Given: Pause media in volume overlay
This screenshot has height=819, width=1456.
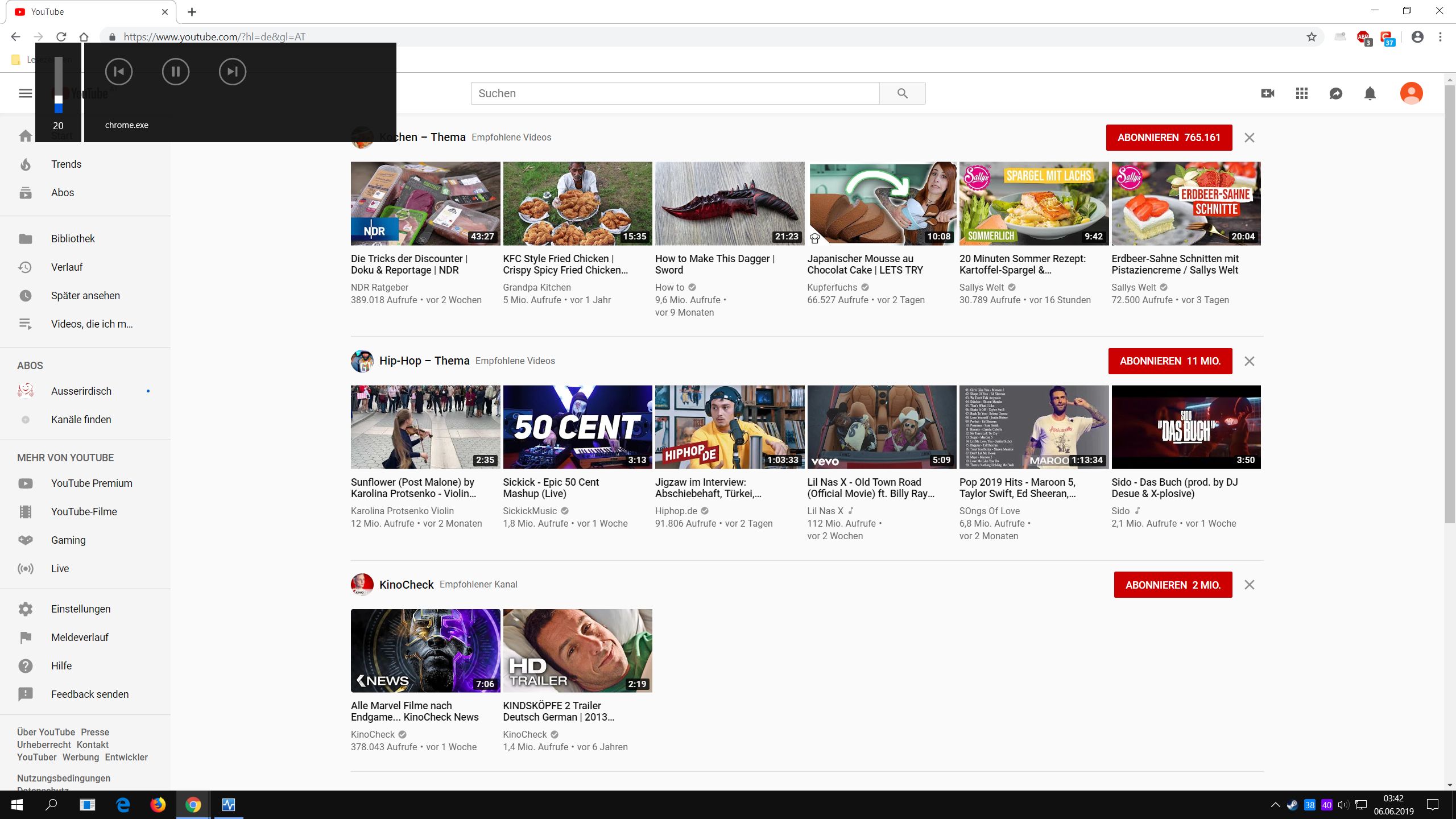Looking at the screenshot, I should click(175, 72).
